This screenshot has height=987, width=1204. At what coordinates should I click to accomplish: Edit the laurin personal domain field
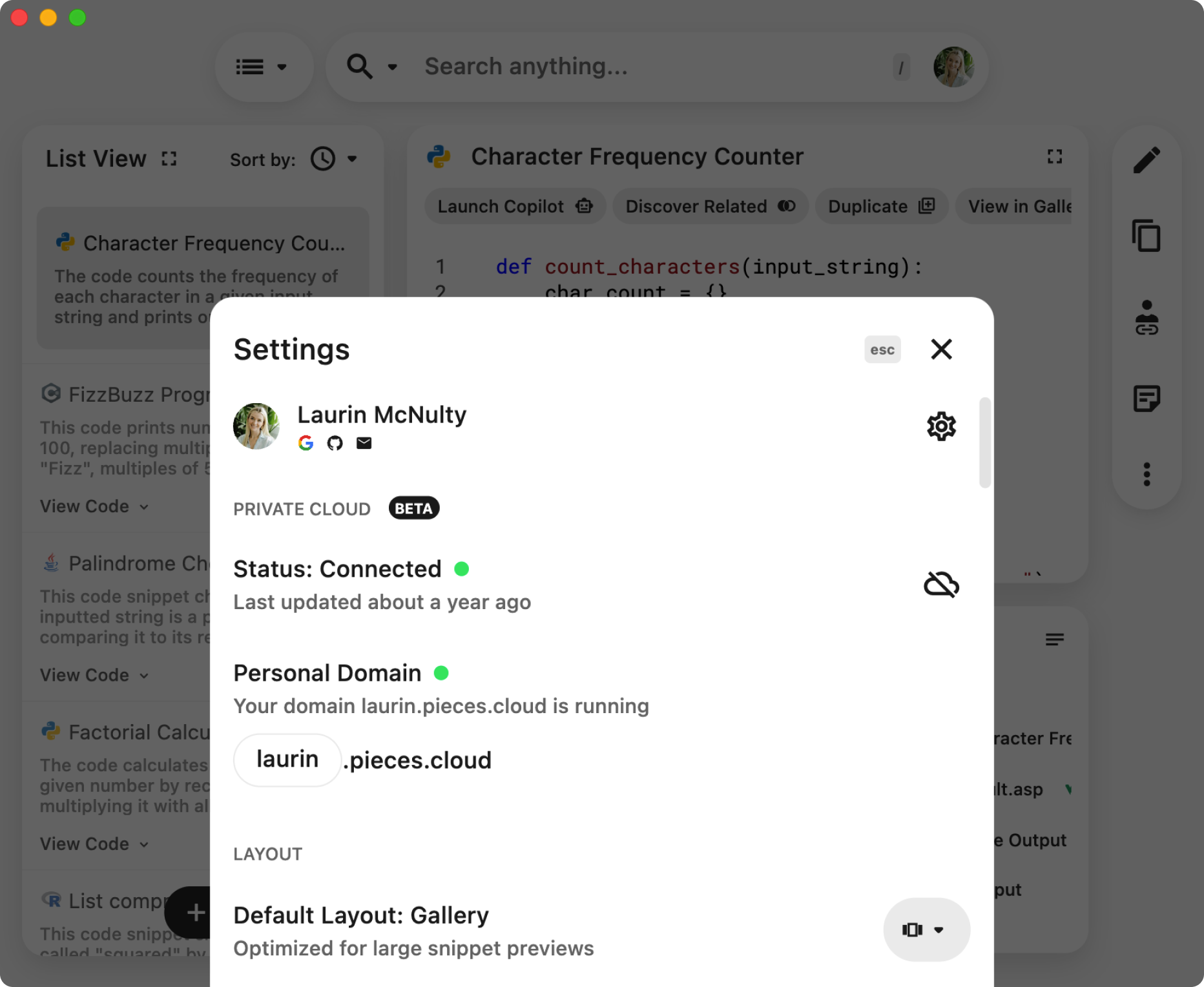pyautogui.click(x=287, y=760)
